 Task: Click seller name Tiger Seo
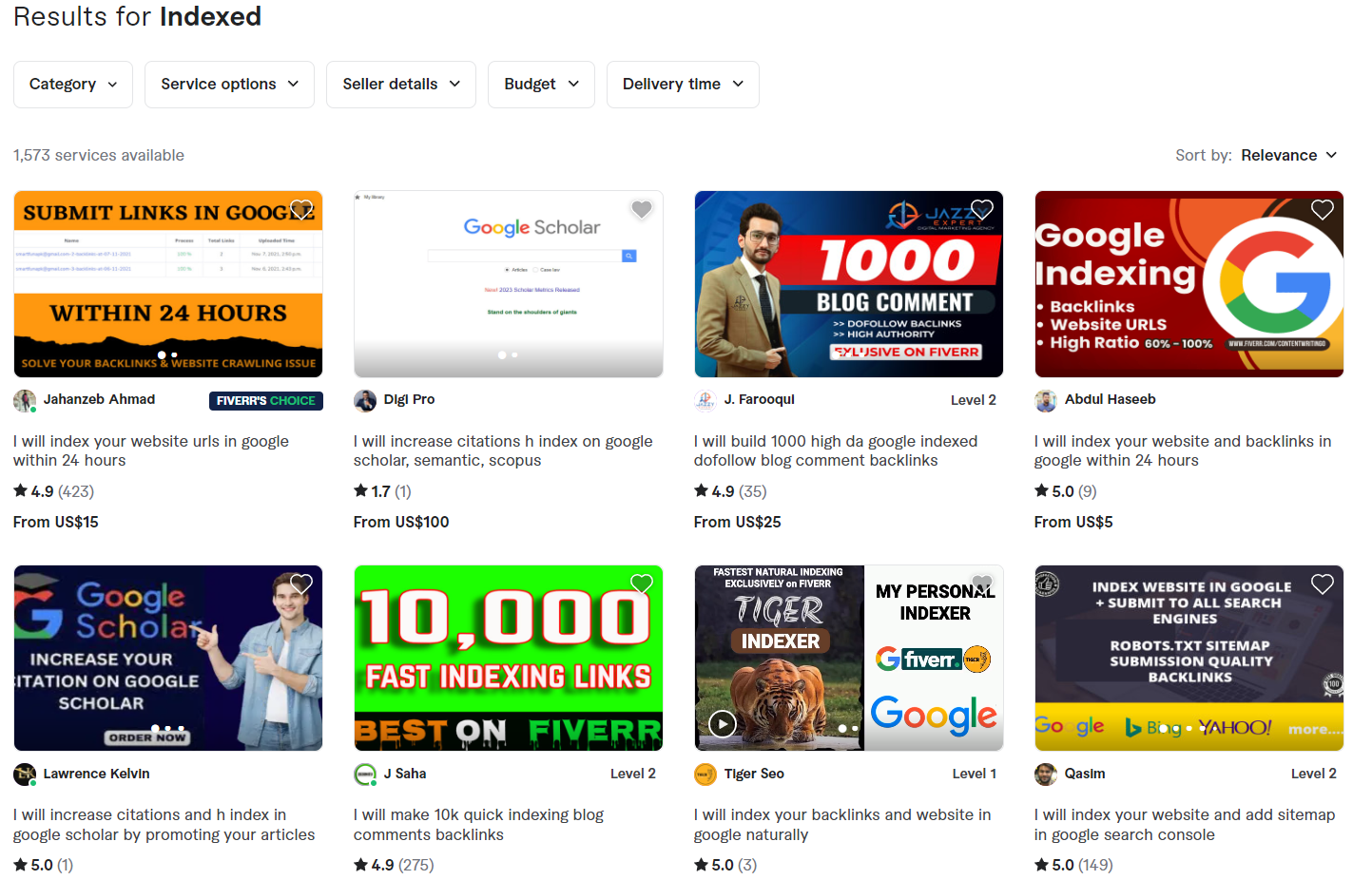pos(754,774)
